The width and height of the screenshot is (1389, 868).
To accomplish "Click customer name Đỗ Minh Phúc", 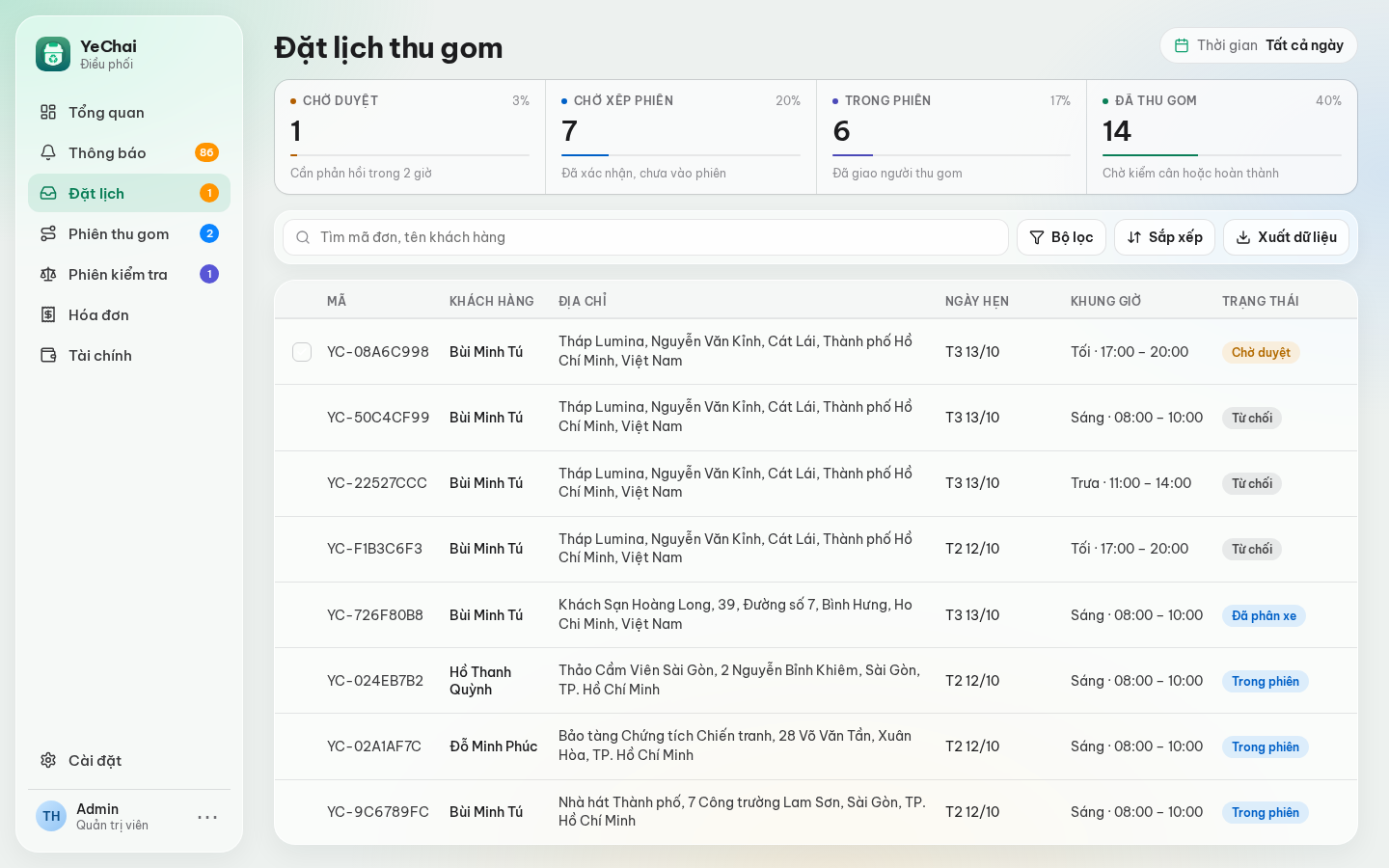I will coord(493,746).
